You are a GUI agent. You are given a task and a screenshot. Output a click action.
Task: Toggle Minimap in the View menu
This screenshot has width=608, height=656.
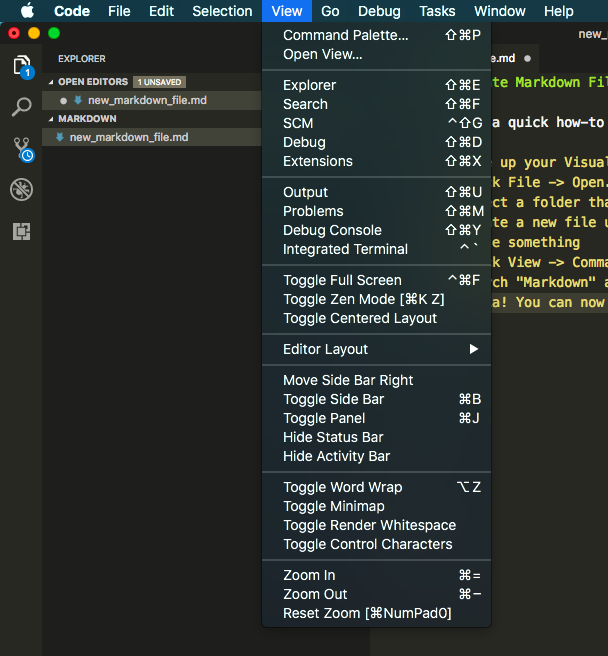click(333, 506)
